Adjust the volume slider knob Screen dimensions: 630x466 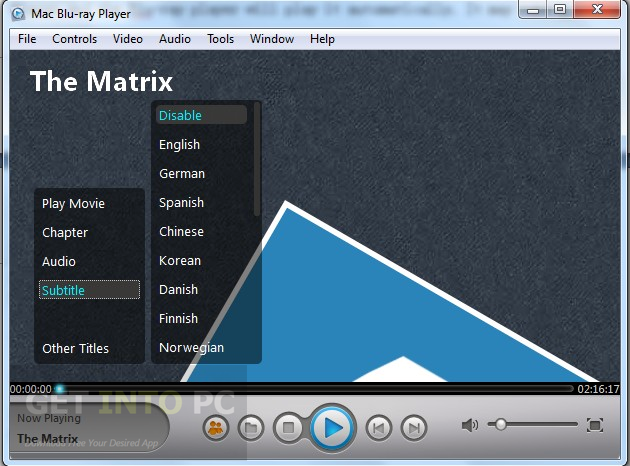click(x=500, y=424)
